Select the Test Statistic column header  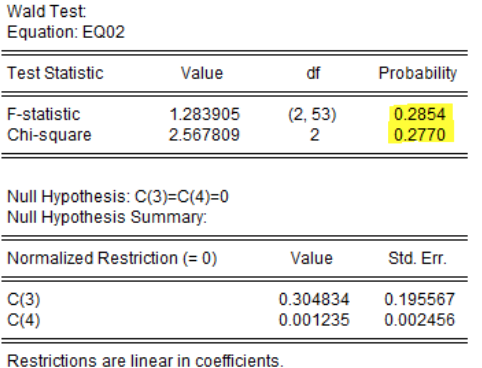pyautogui.click(x=55, y=73)
